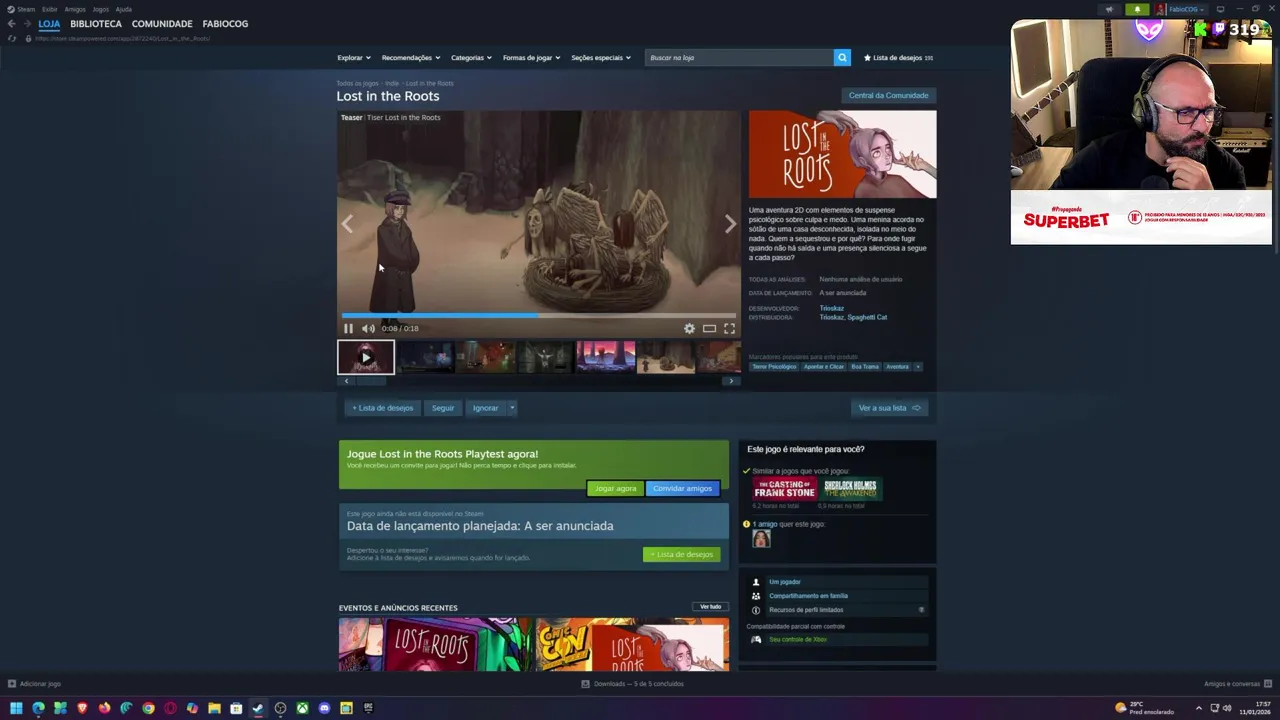Open the Trioskaz developer link
This screenshot has width=1280, height=720.
[x=831, y=308]
